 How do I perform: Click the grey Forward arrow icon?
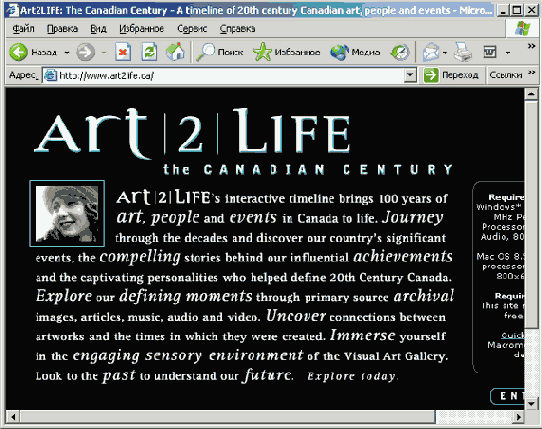pyautogui.click(x=85, y=52)
